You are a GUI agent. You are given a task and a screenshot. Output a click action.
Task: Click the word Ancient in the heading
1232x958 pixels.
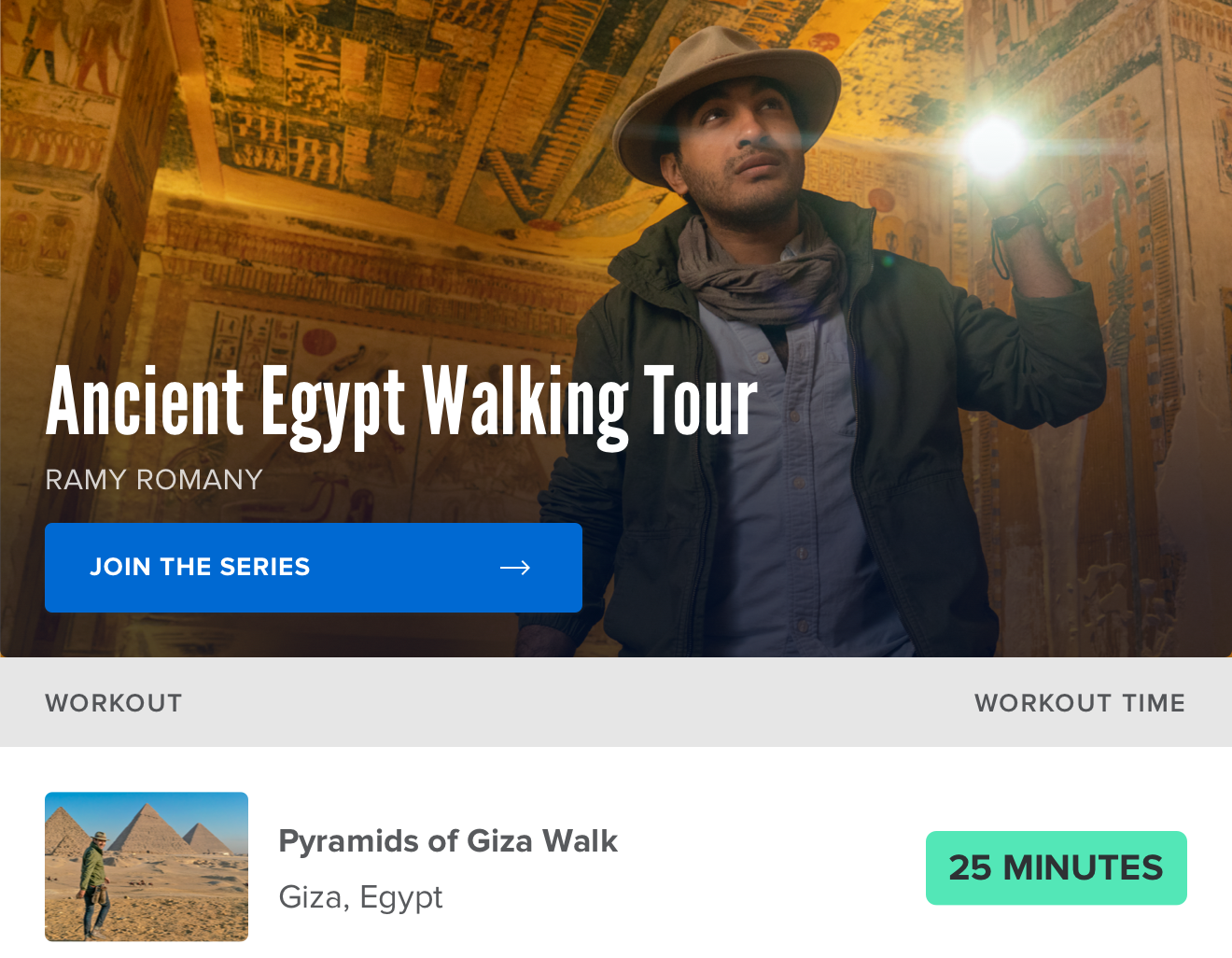(x=145, y=402)
